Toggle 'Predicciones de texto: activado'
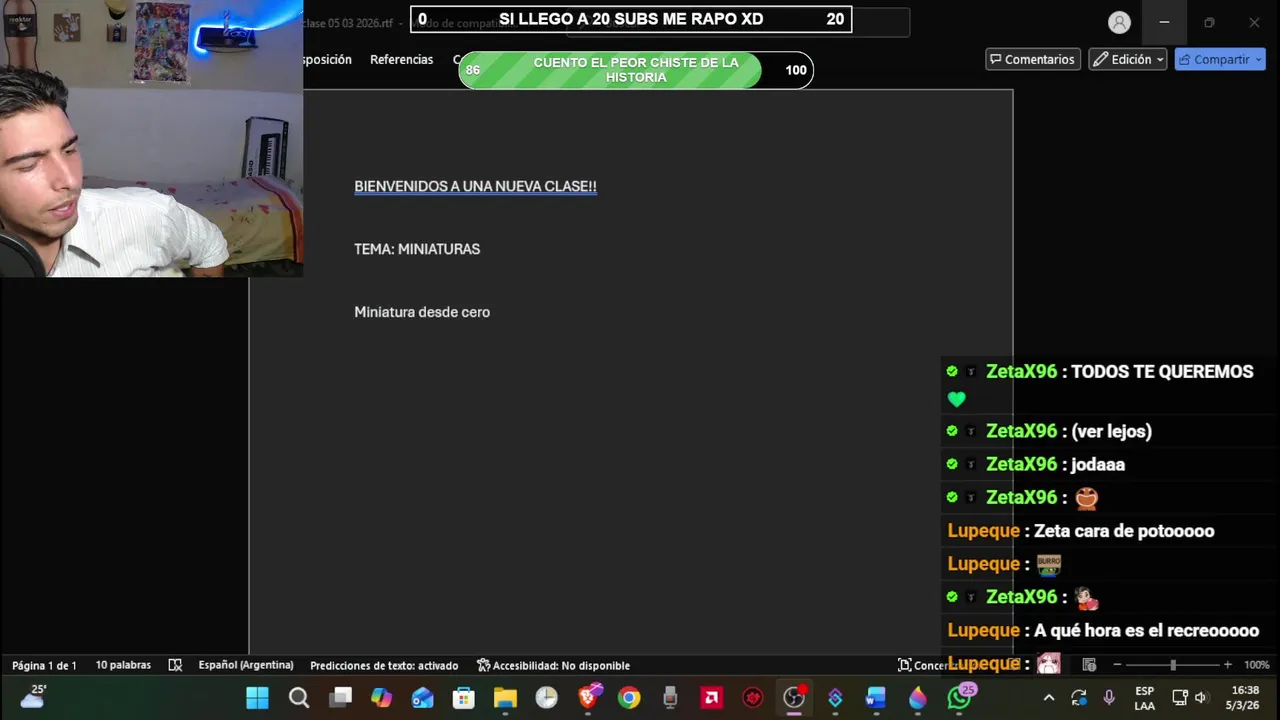This screenshot has height=720, width=1280. point(384,665)
